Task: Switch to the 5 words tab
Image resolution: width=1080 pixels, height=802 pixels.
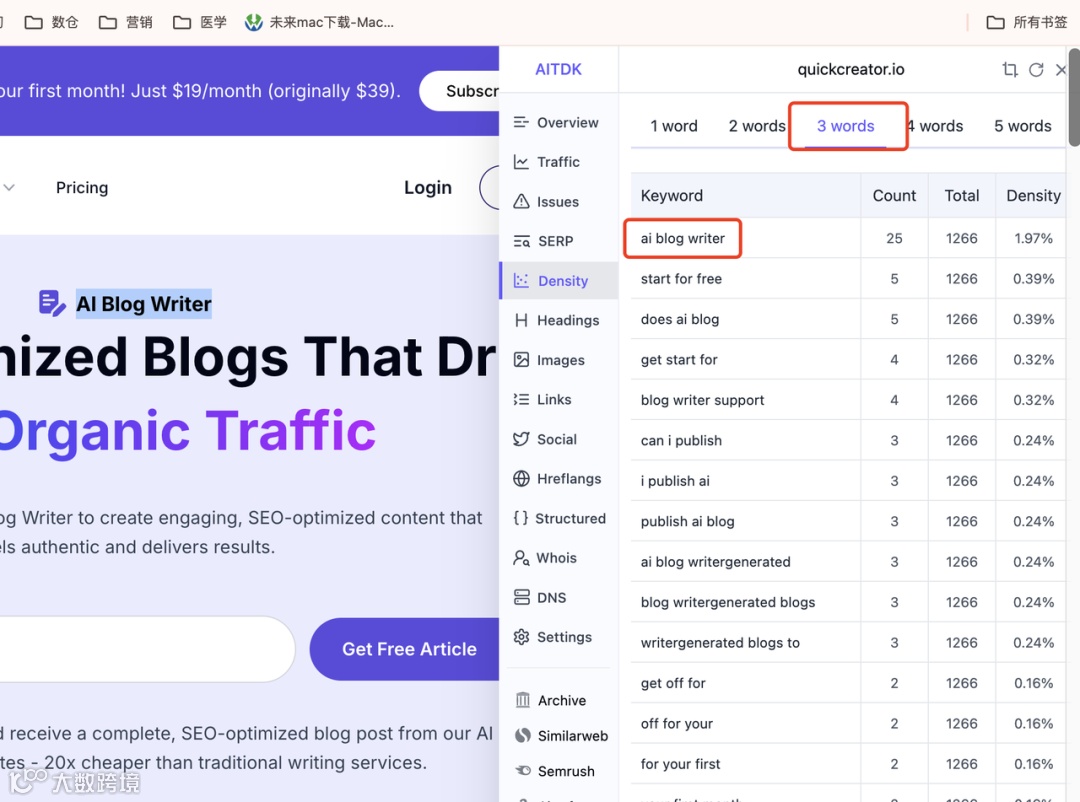Action: tap(1023, 126)
